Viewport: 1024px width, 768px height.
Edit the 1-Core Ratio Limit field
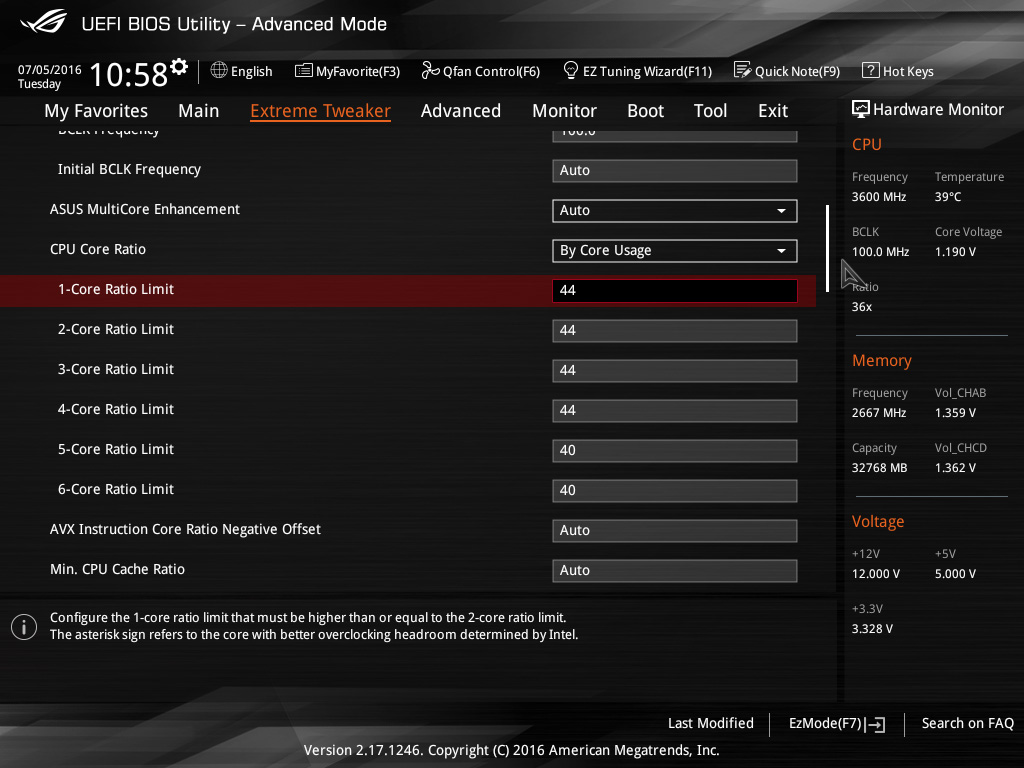675,291
